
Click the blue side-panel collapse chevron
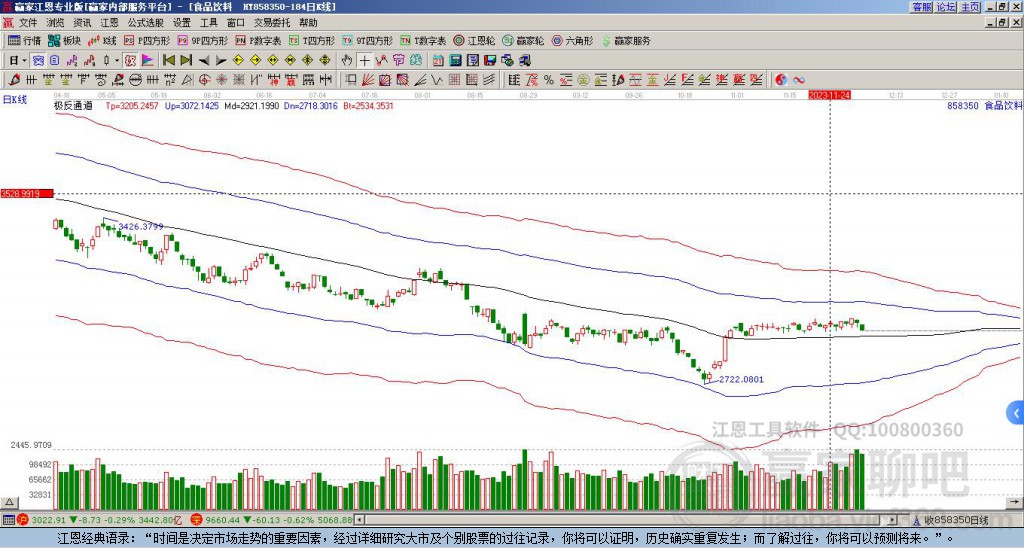pyautogui.click(x=1015, y=413)
